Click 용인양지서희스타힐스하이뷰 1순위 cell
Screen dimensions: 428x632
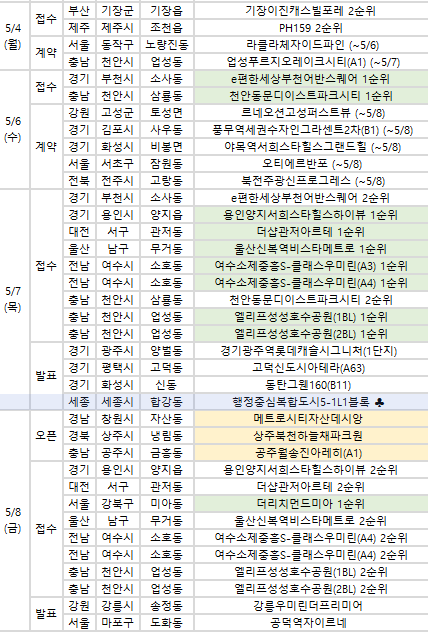coord(311,214)
